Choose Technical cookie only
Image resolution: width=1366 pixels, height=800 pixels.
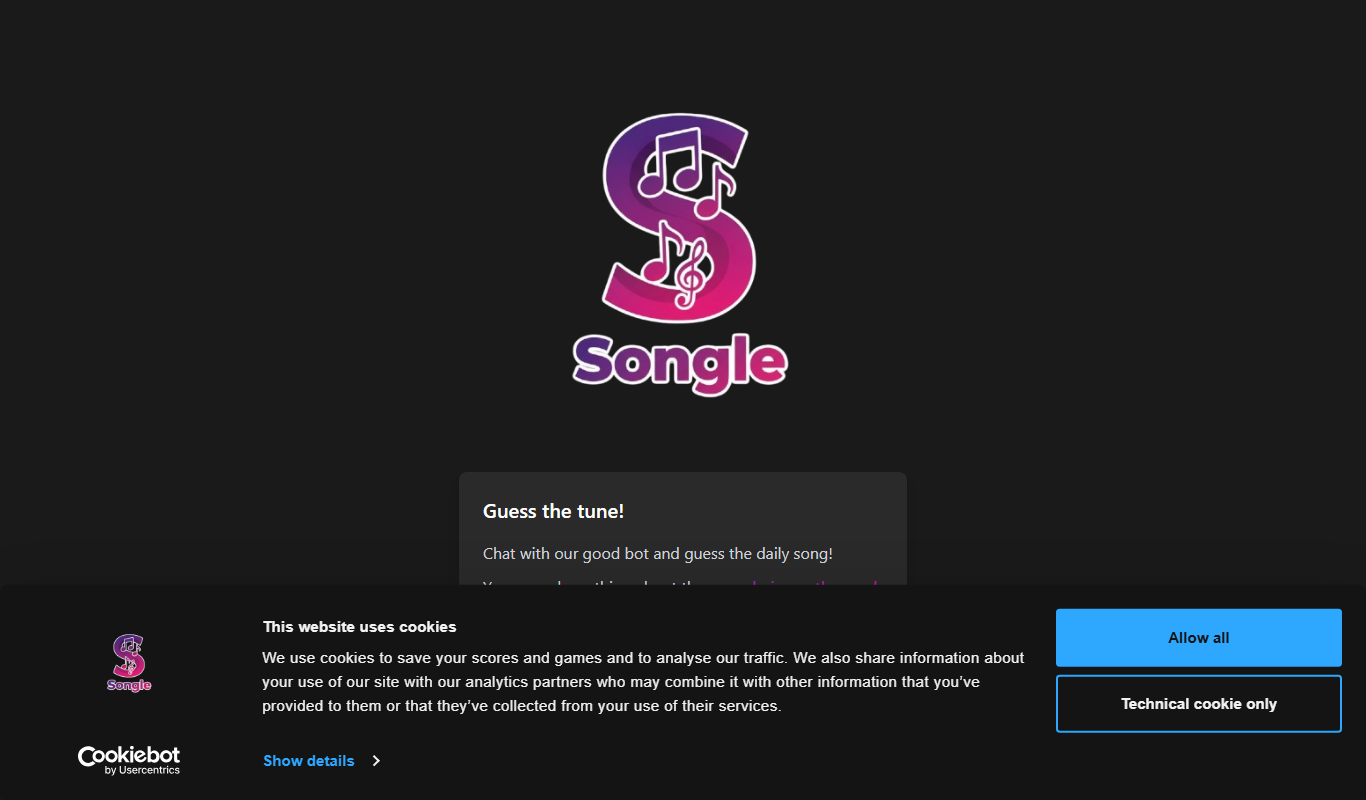click(x=1198, y=704)
